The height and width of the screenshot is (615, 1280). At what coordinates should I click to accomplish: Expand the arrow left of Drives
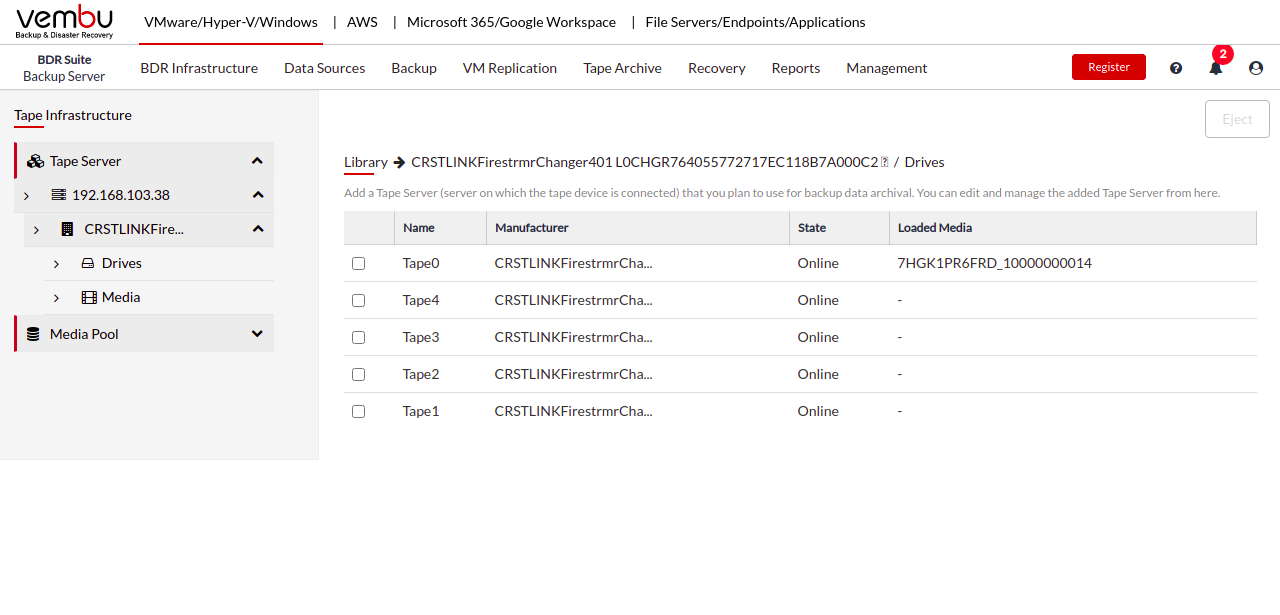click(56, 264)
